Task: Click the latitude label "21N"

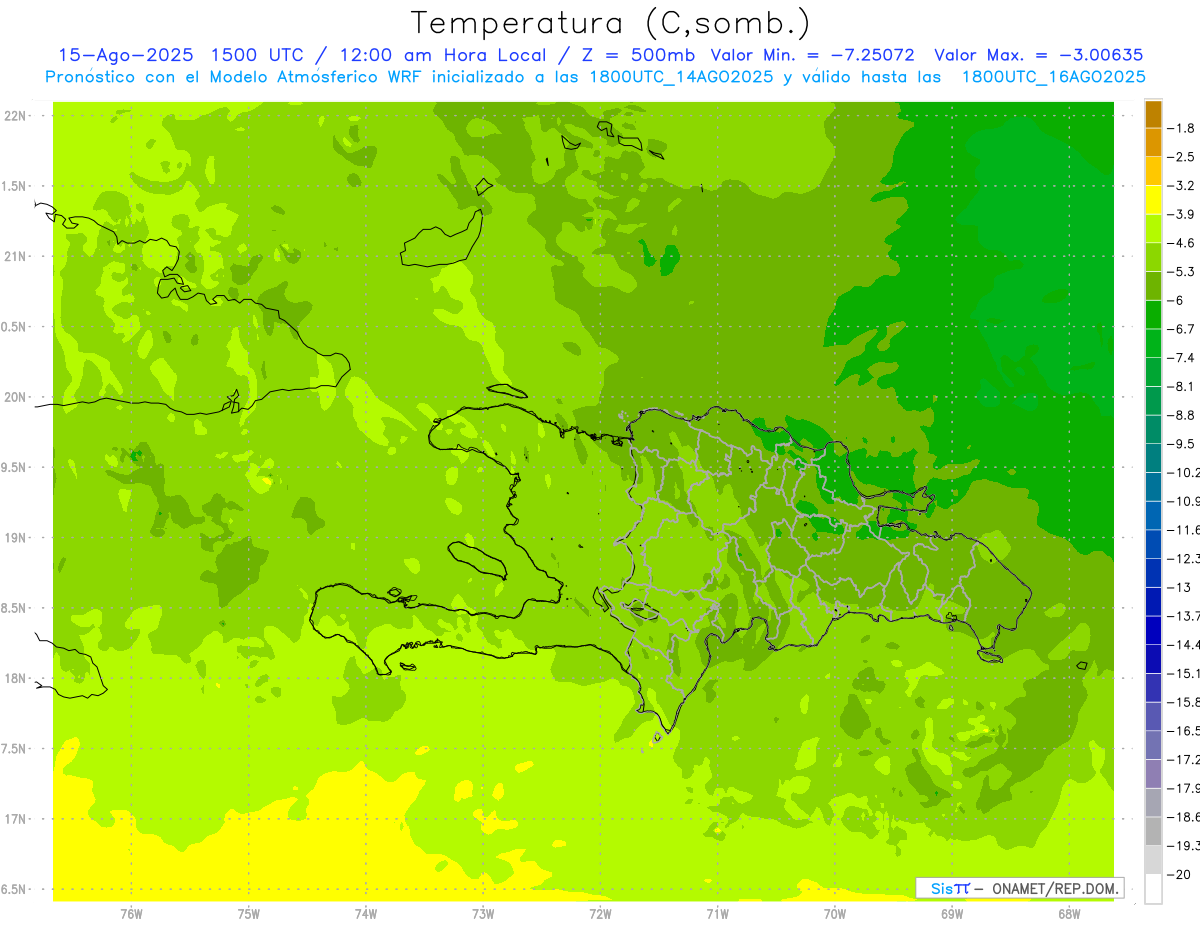Action: [15, 256]
